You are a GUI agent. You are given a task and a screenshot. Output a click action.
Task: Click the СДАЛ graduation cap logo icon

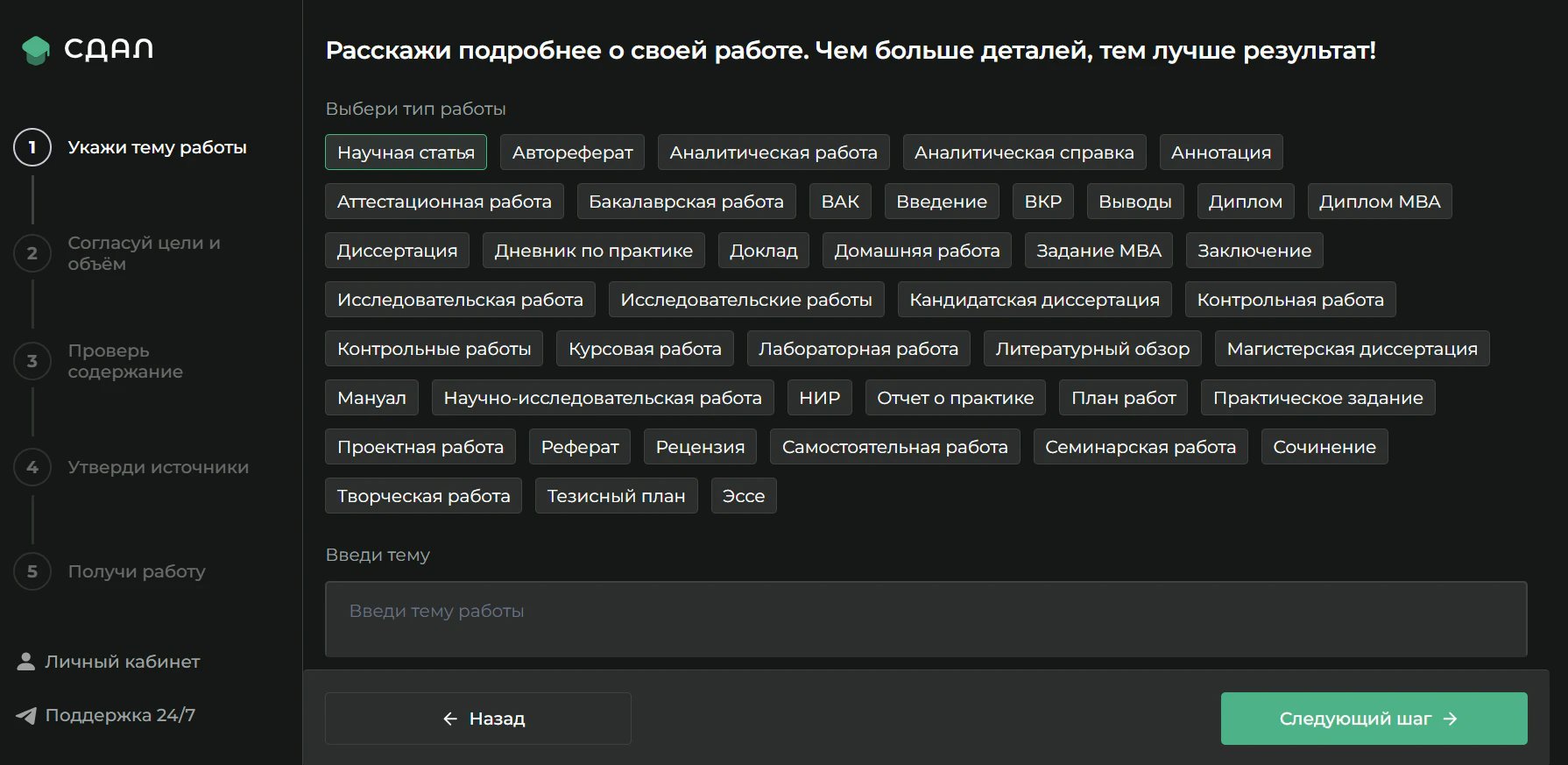pos(36,50)
